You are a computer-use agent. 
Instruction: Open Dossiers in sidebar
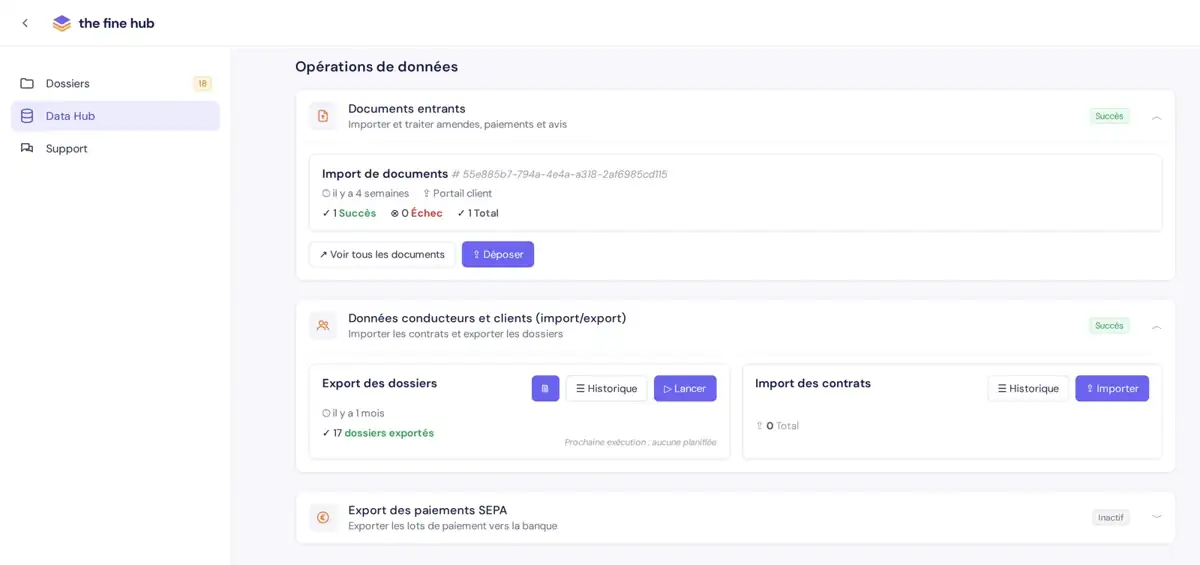(115, 83)
